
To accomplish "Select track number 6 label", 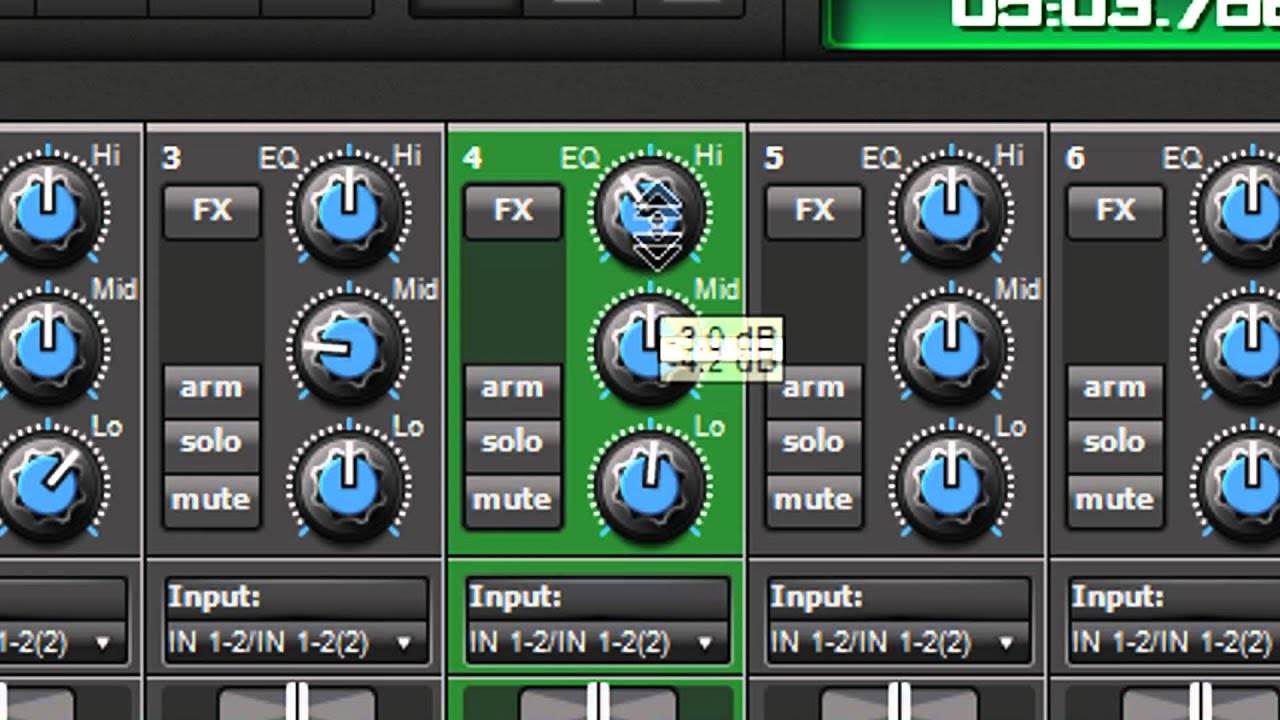I will tap(1076, 158).
